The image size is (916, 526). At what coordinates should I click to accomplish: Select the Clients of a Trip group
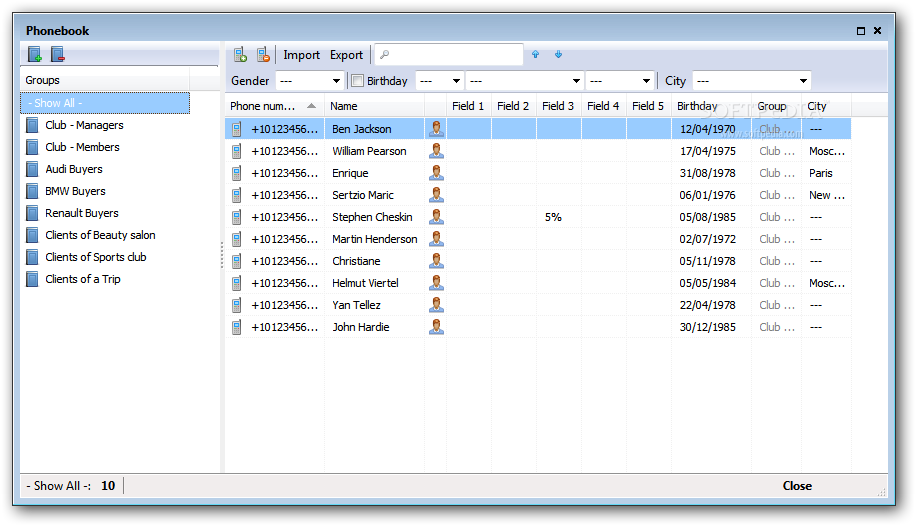click(x=83, y=279)
